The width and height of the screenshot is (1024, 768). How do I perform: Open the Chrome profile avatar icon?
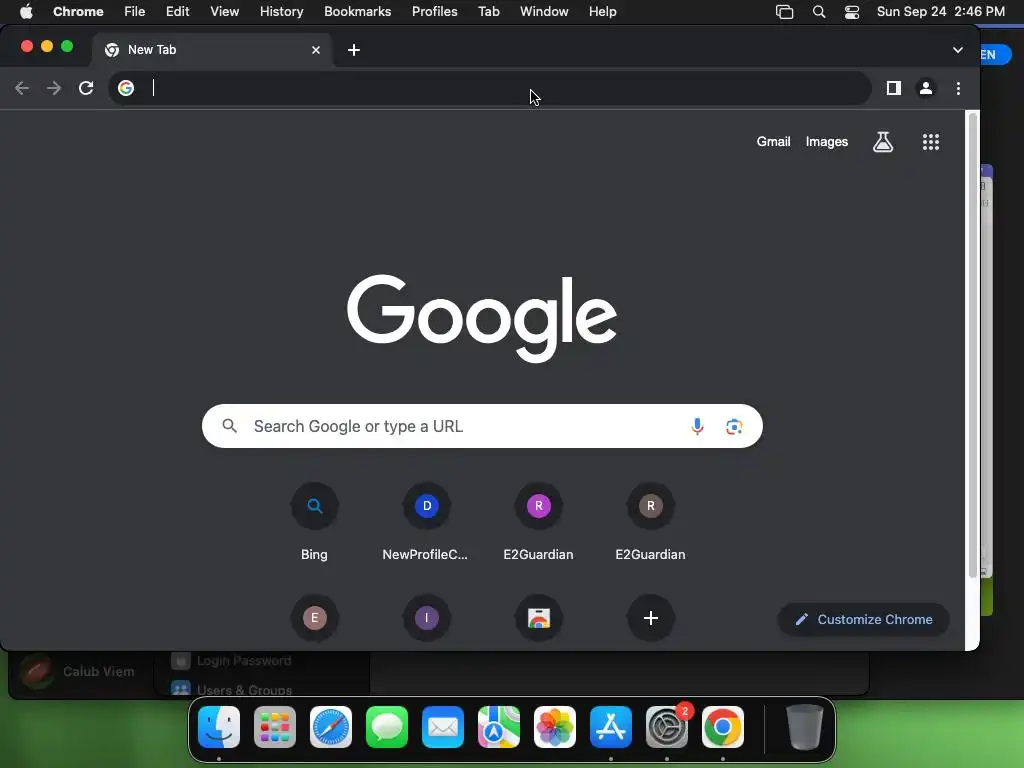click(x=926, y=88)
